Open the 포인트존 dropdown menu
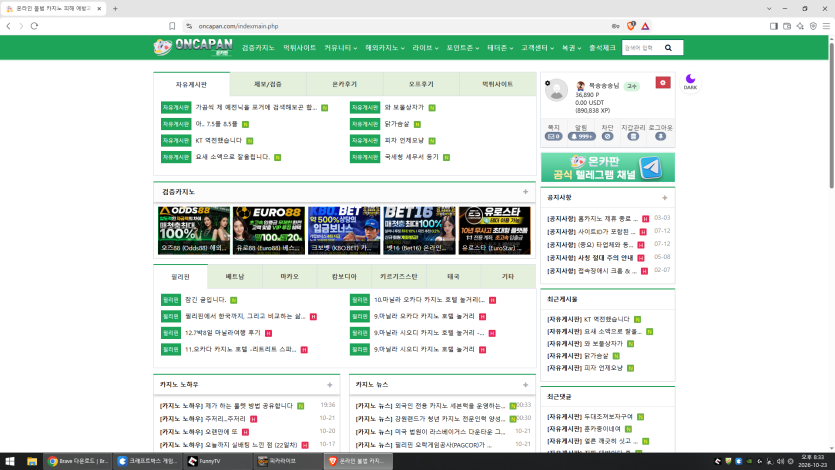 tap(462, 48)
